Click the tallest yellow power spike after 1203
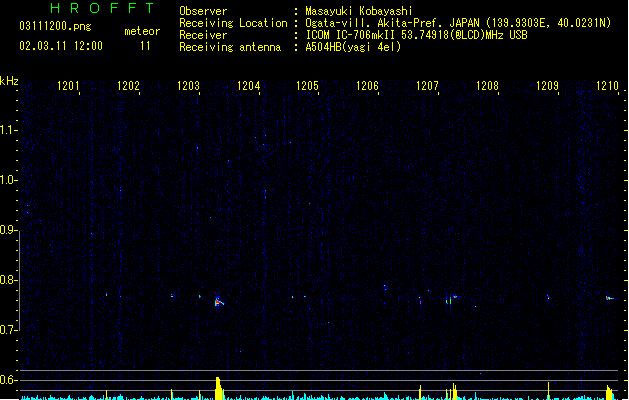 [219, 388]
